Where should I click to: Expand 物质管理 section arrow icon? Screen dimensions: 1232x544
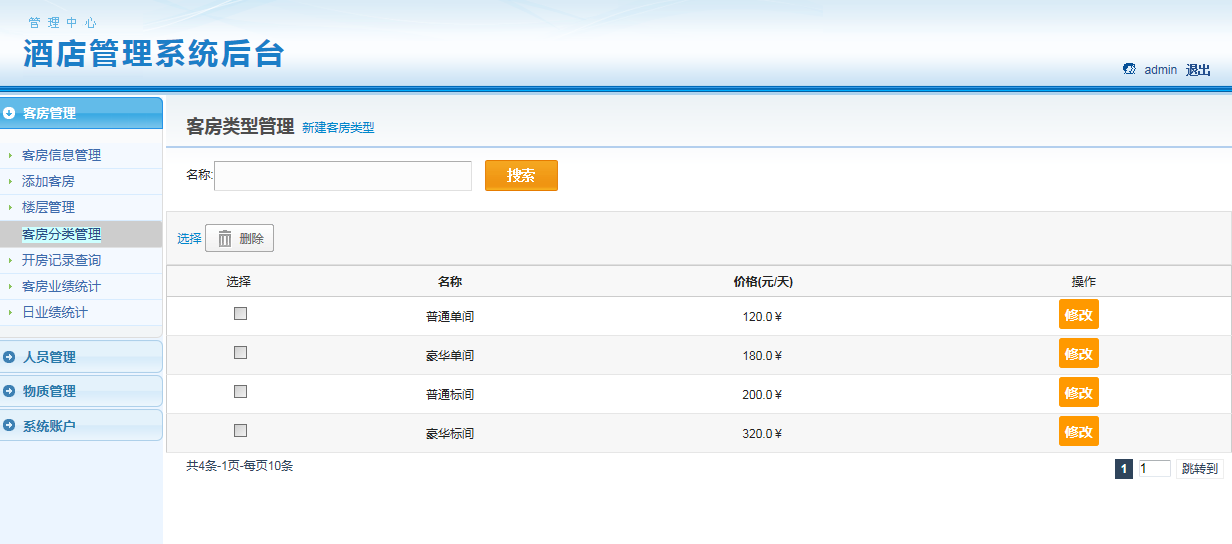pos(9,391)
